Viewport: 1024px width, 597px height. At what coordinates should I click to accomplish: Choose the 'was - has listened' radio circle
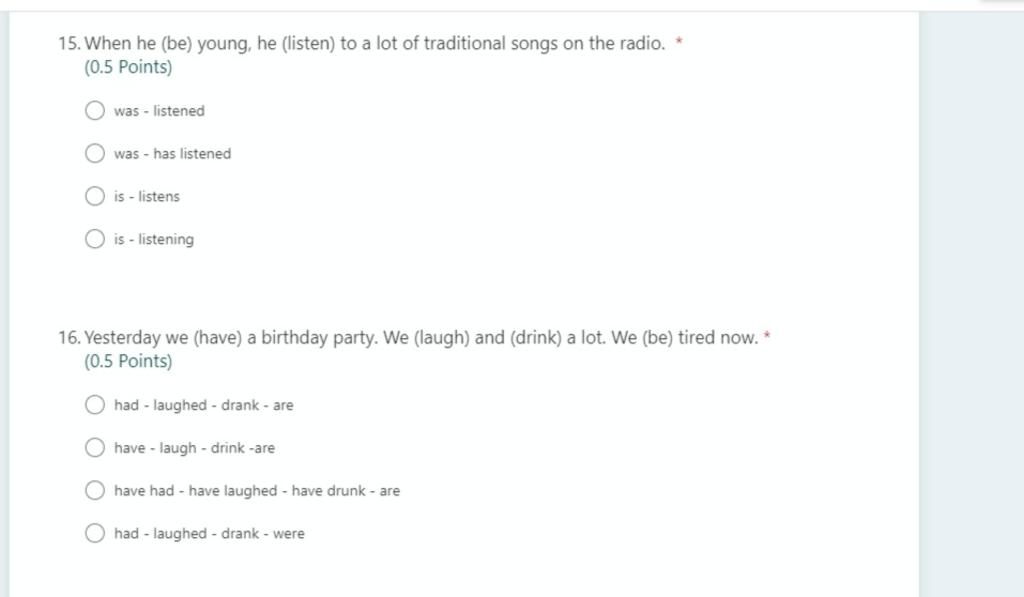95,154
